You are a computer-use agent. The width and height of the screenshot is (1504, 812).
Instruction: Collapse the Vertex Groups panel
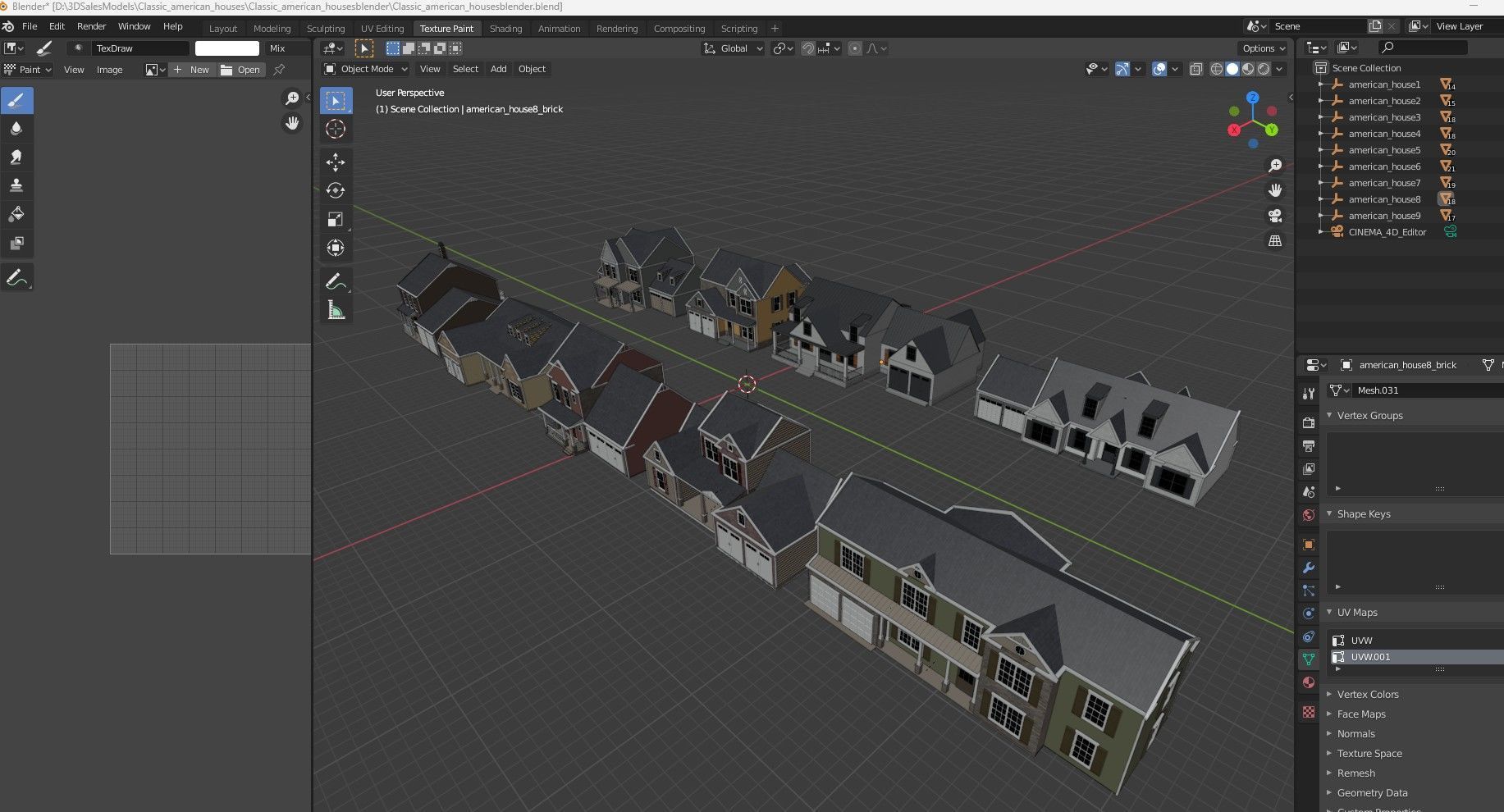1329,416
